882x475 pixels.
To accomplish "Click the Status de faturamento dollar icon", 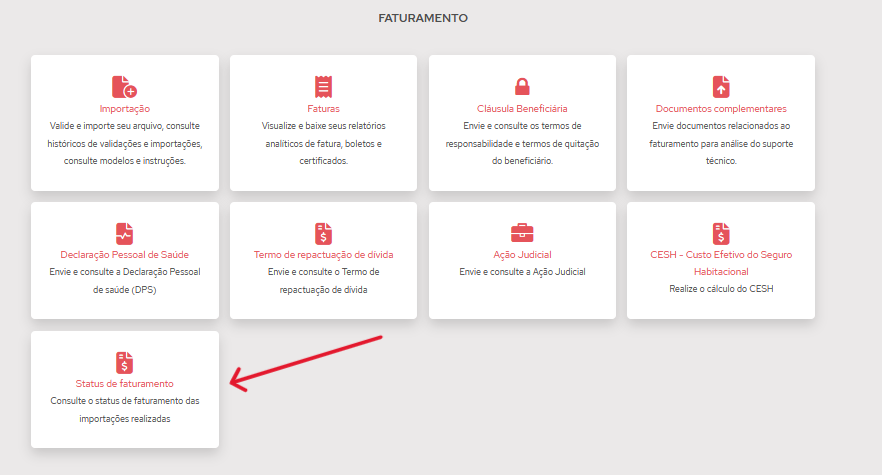I will point(124,362).
